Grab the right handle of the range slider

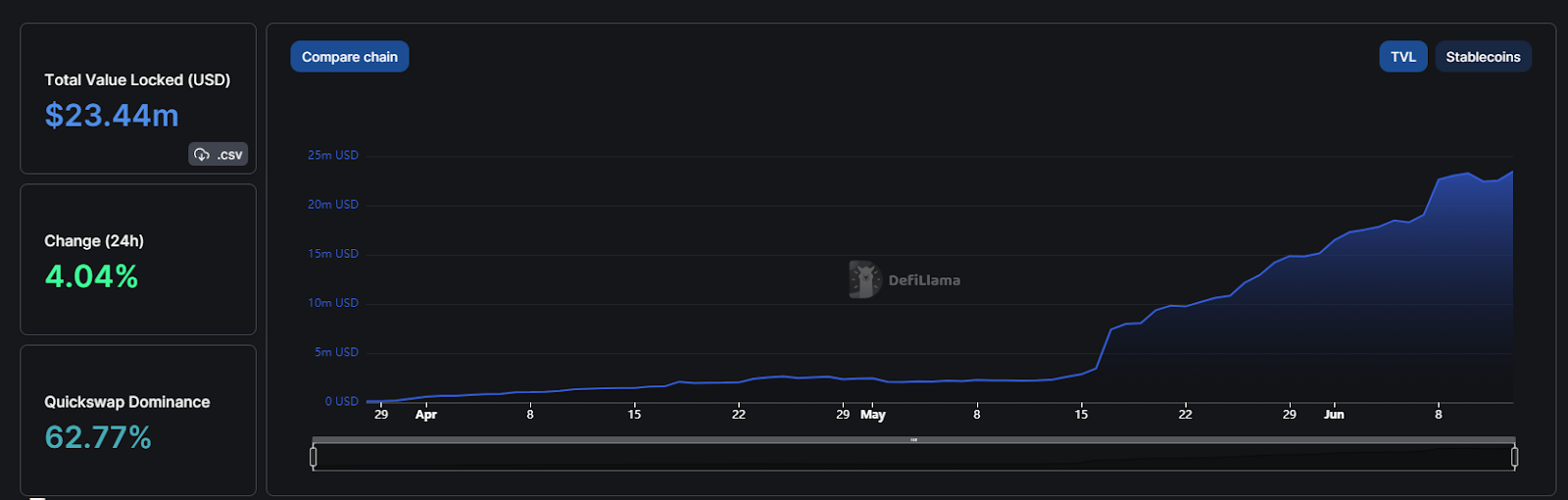1514,457
